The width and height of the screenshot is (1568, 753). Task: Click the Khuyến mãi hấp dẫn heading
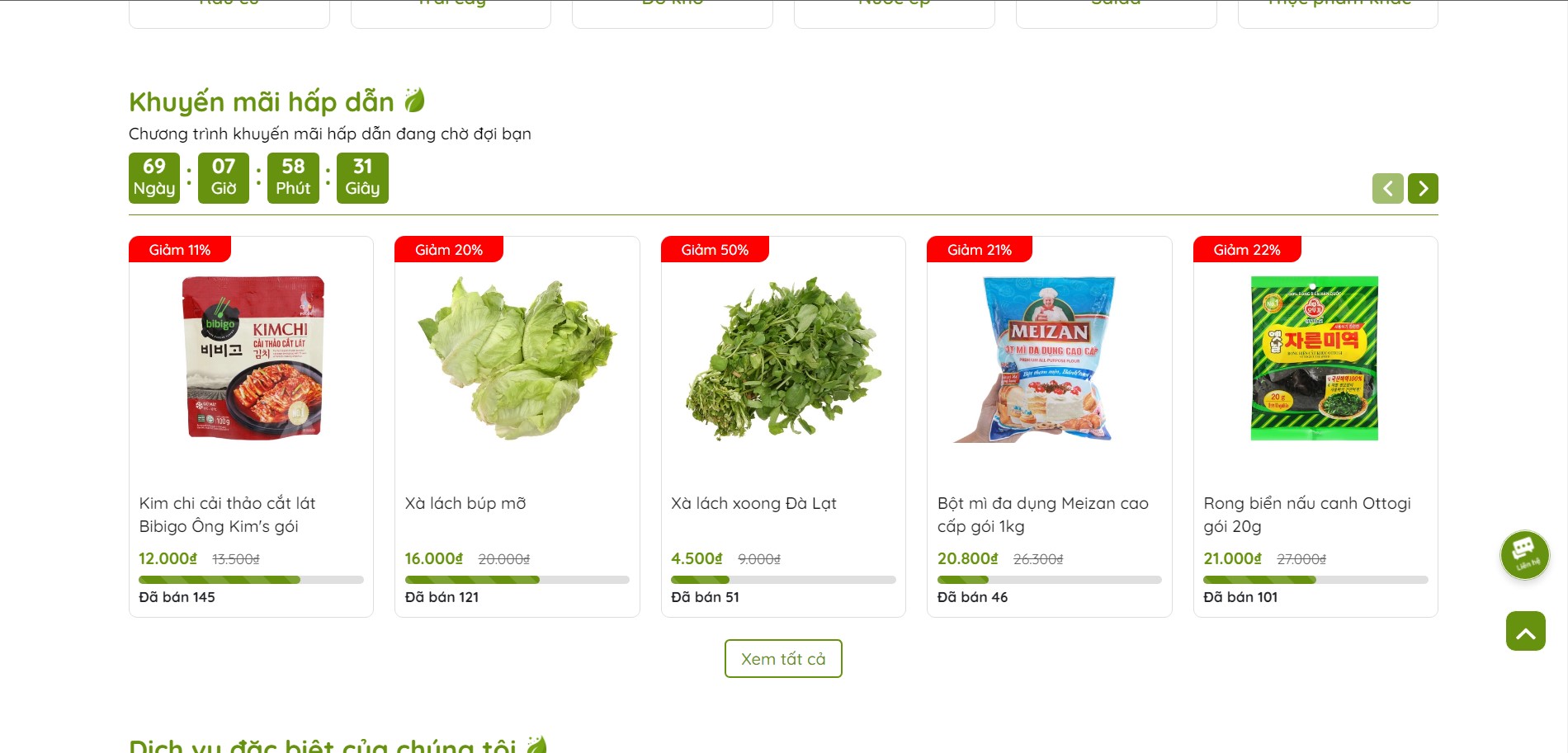pos(262,101)
